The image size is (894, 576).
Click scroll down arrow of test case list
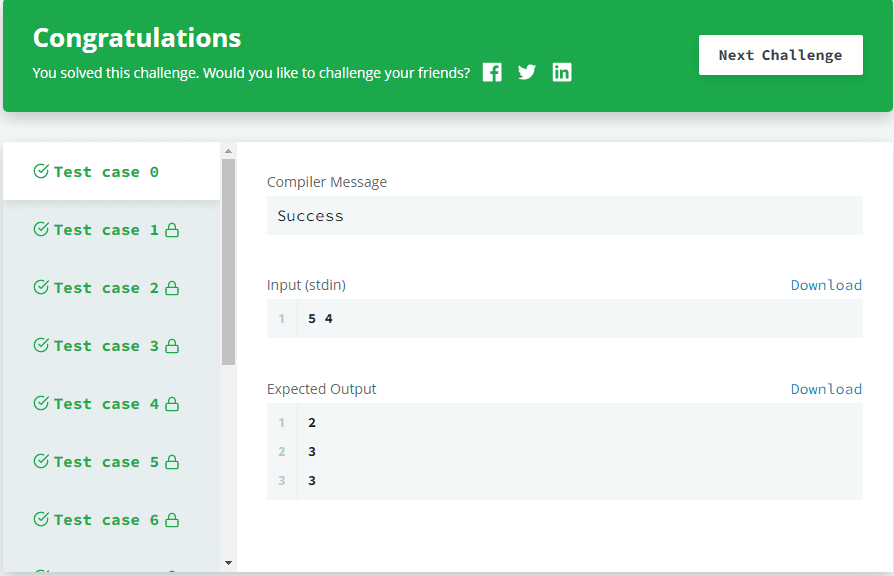(228, 563)
